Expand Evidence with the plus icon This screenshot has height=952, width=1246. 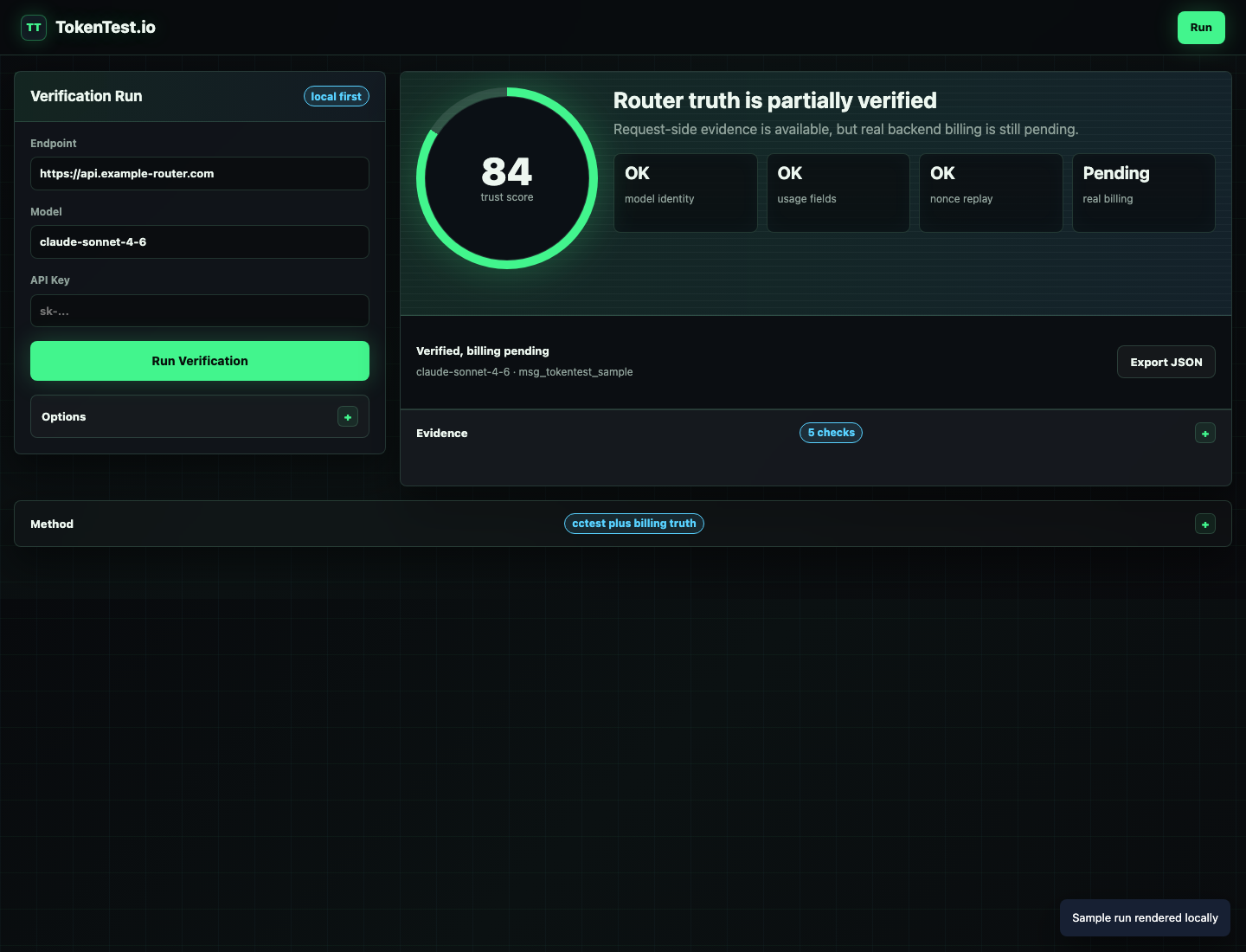point(1205,434)
